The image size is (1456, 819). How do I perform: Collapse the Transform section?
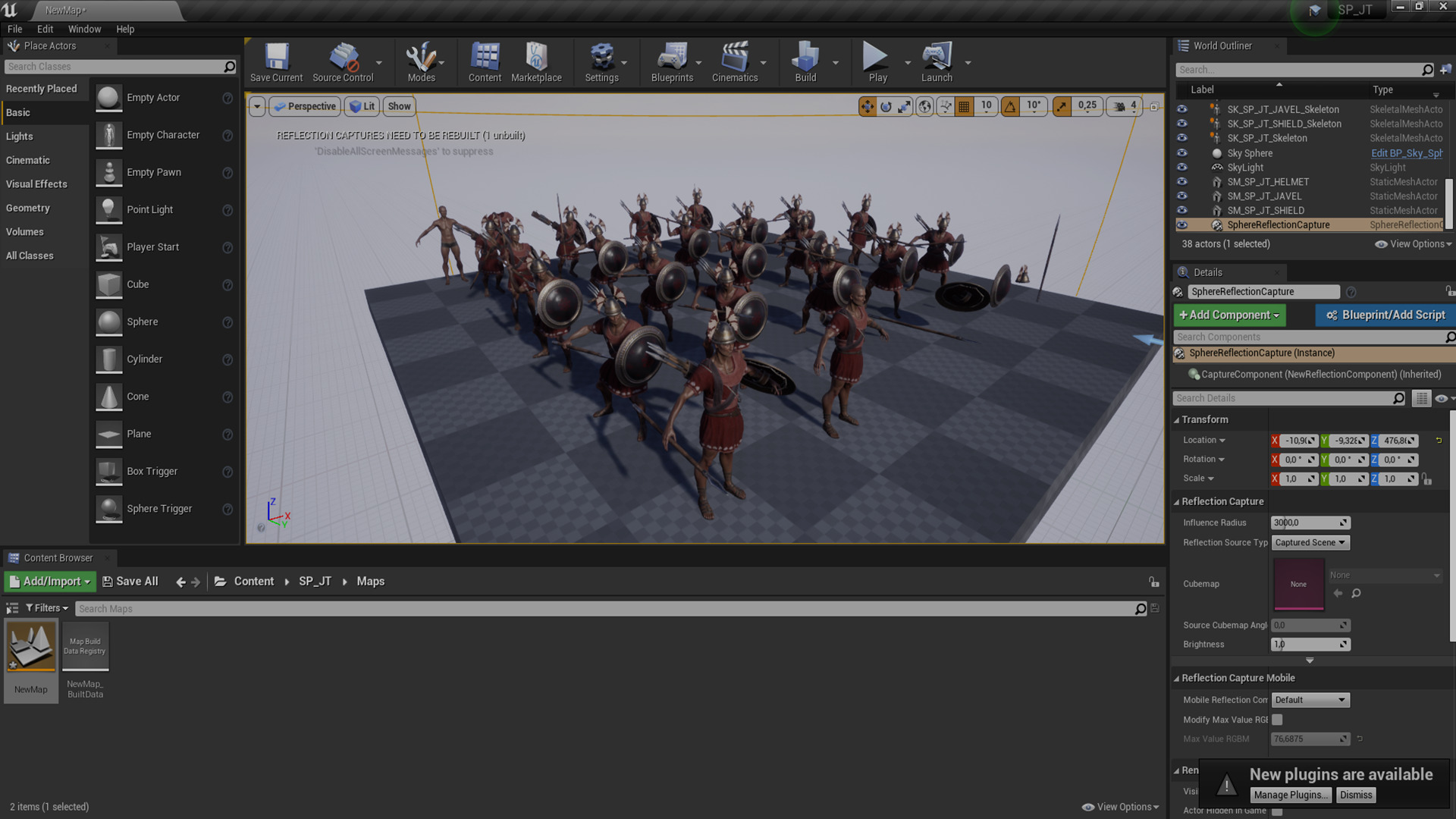(1177, 420)
